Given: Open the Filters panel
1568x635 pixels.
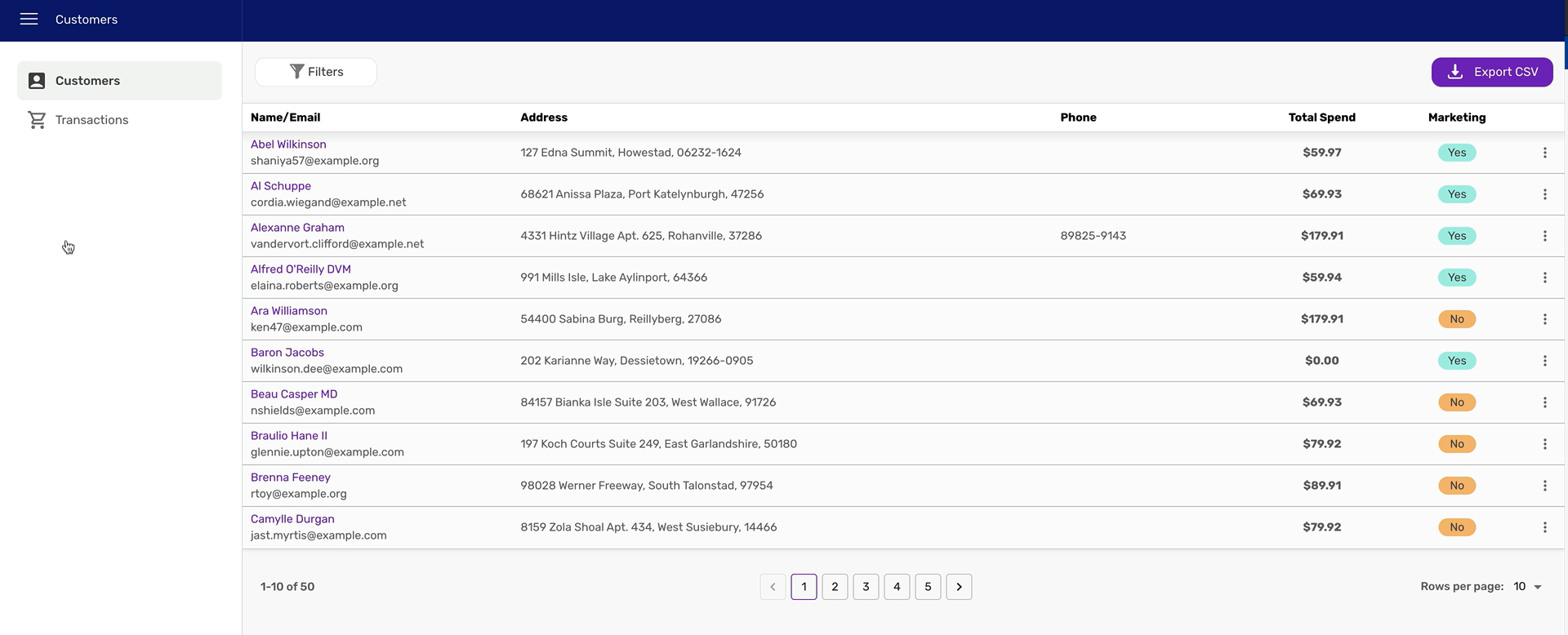Looking at the screenshot, I should point(316,72).
